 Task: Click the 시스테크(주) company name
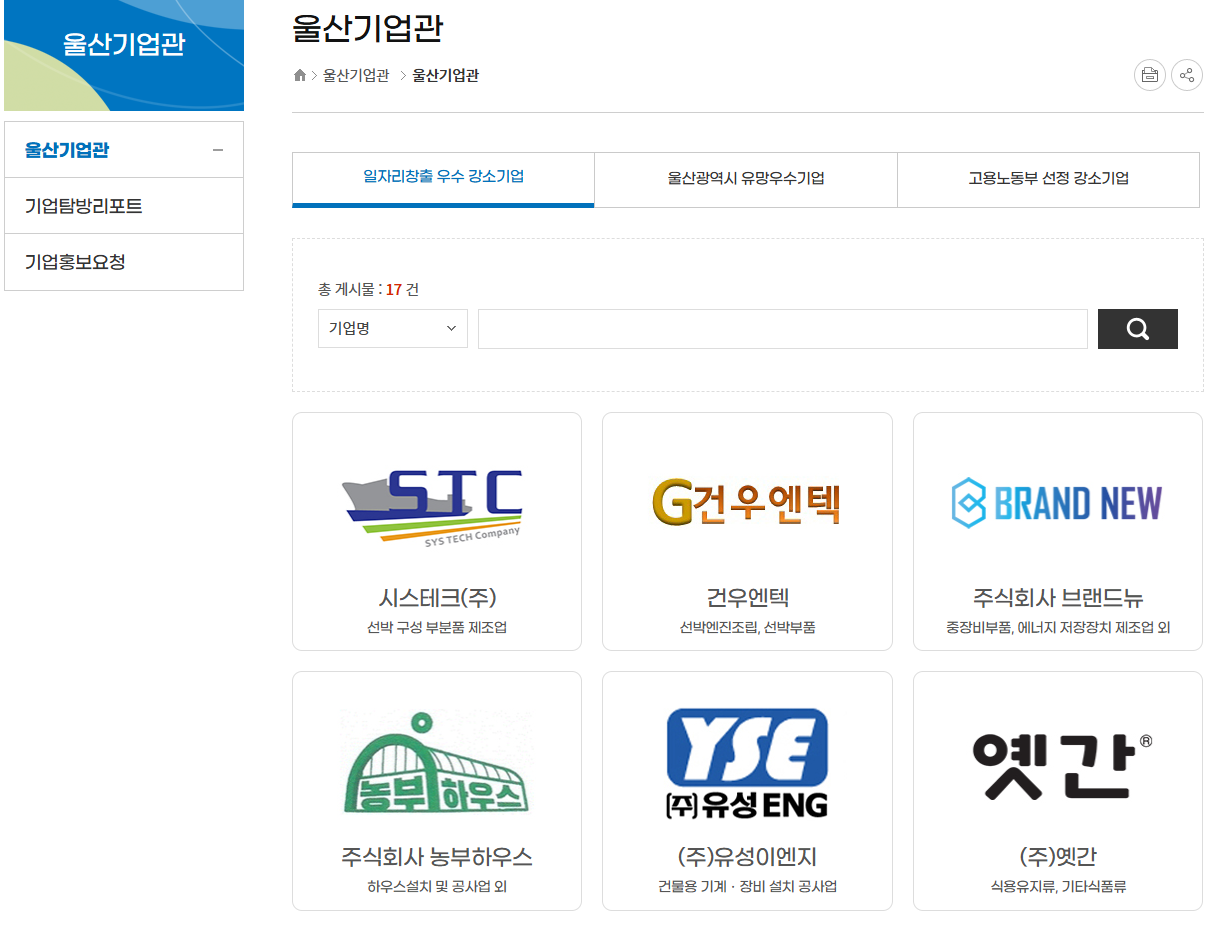[437, 598]
